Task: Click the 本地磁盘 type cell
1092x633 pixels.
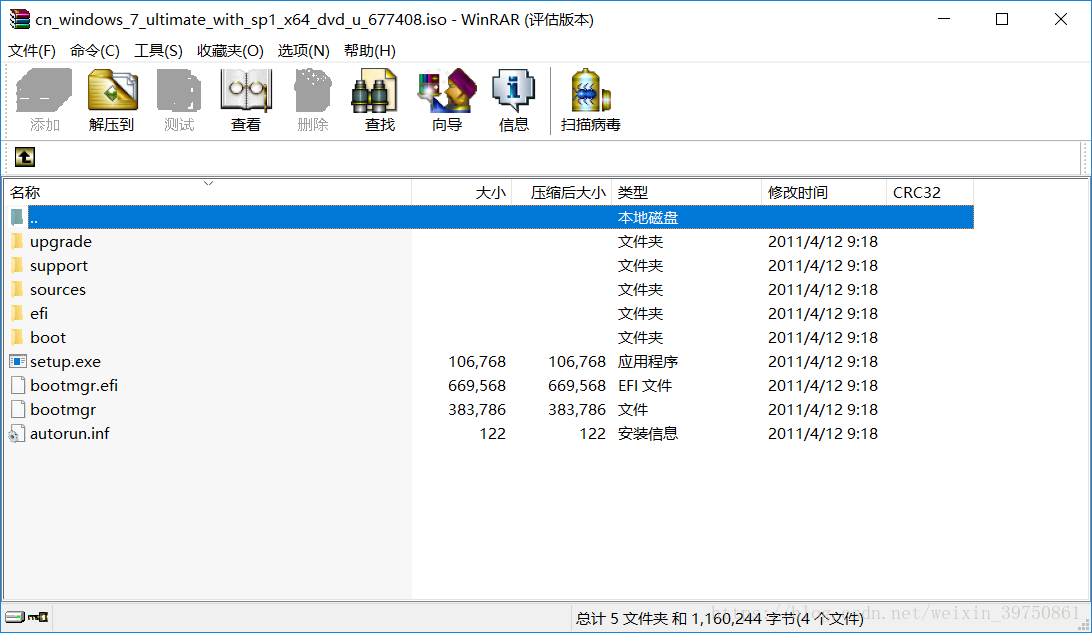Action: 648,218
